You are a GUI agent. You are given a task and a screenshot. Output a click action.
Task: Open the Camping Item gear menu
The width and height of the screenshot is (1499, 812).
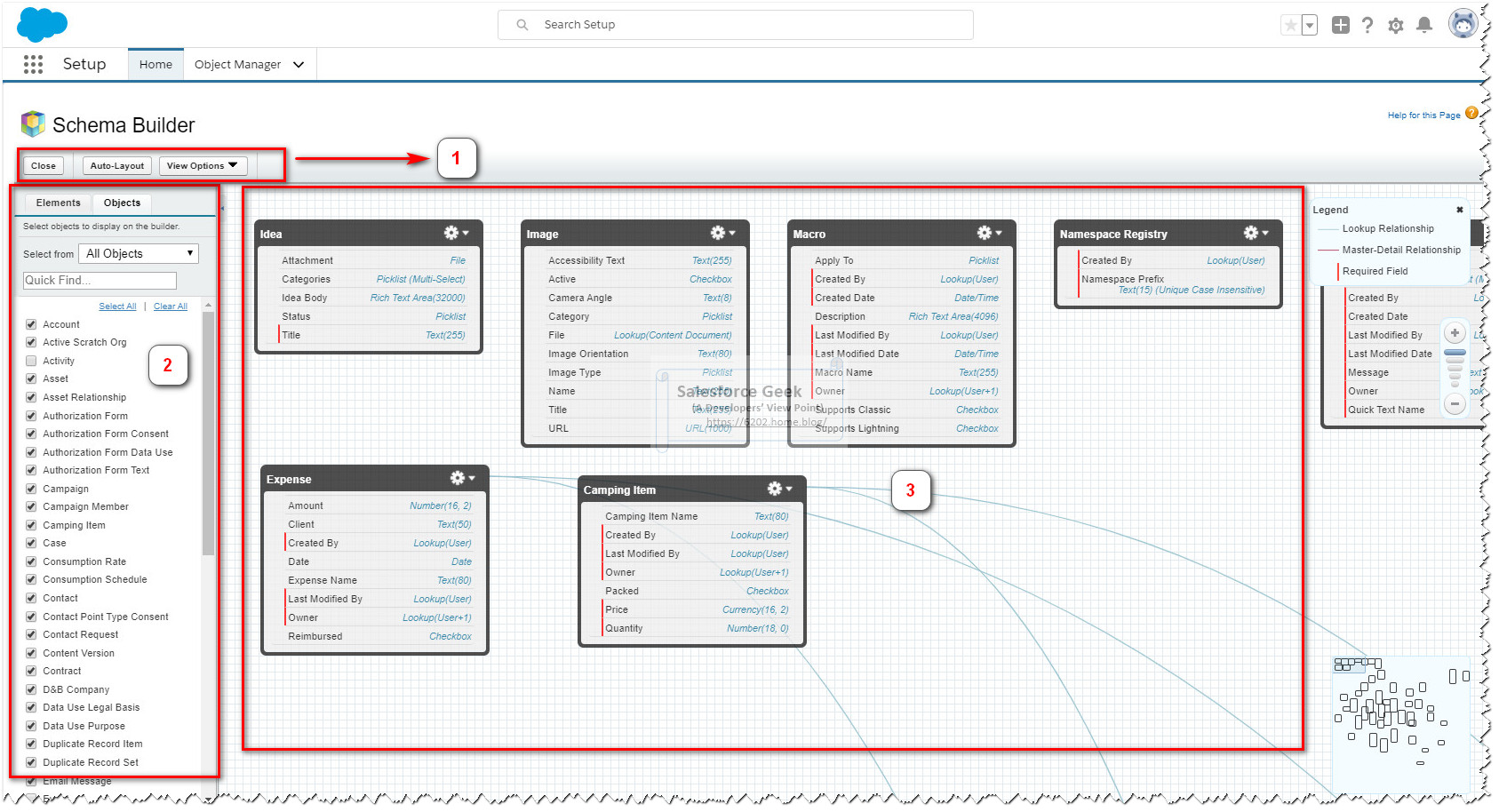point(775,489)
